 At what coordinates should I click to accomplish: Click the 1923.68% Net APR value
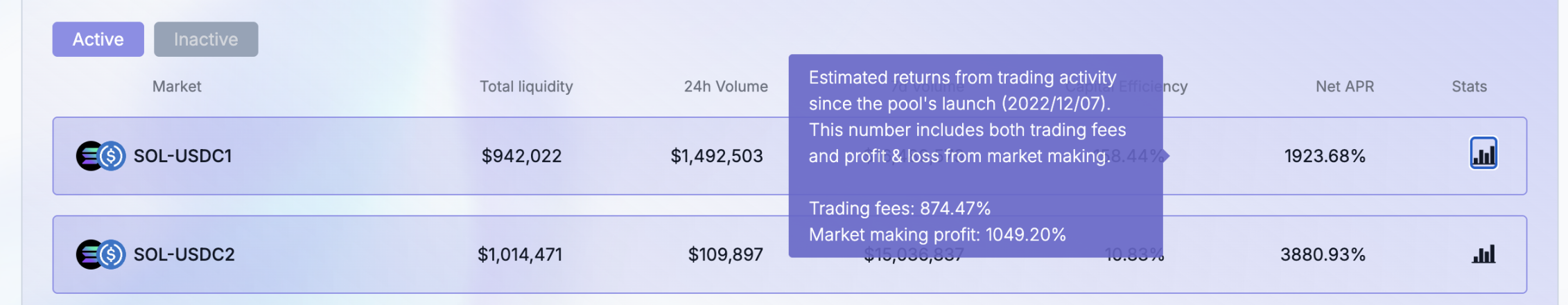click(x=1325, y=156)
